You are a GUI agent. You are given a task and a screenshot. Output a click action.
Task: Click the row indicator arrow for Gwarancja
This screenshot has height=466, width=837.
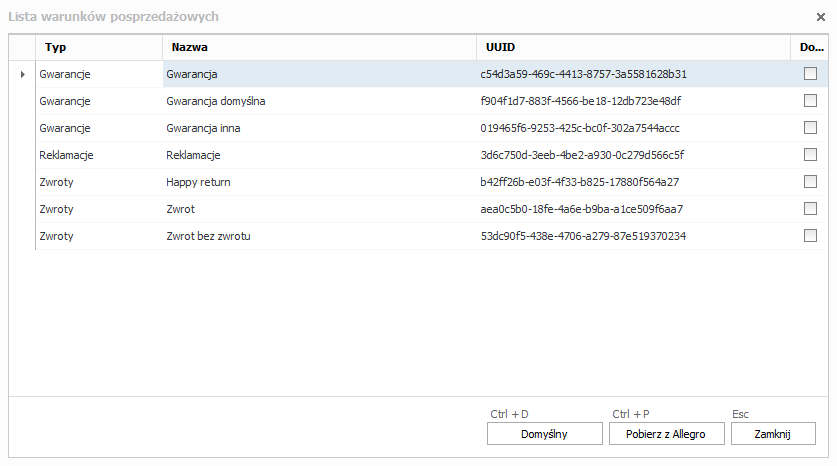(x=22, y=74)
